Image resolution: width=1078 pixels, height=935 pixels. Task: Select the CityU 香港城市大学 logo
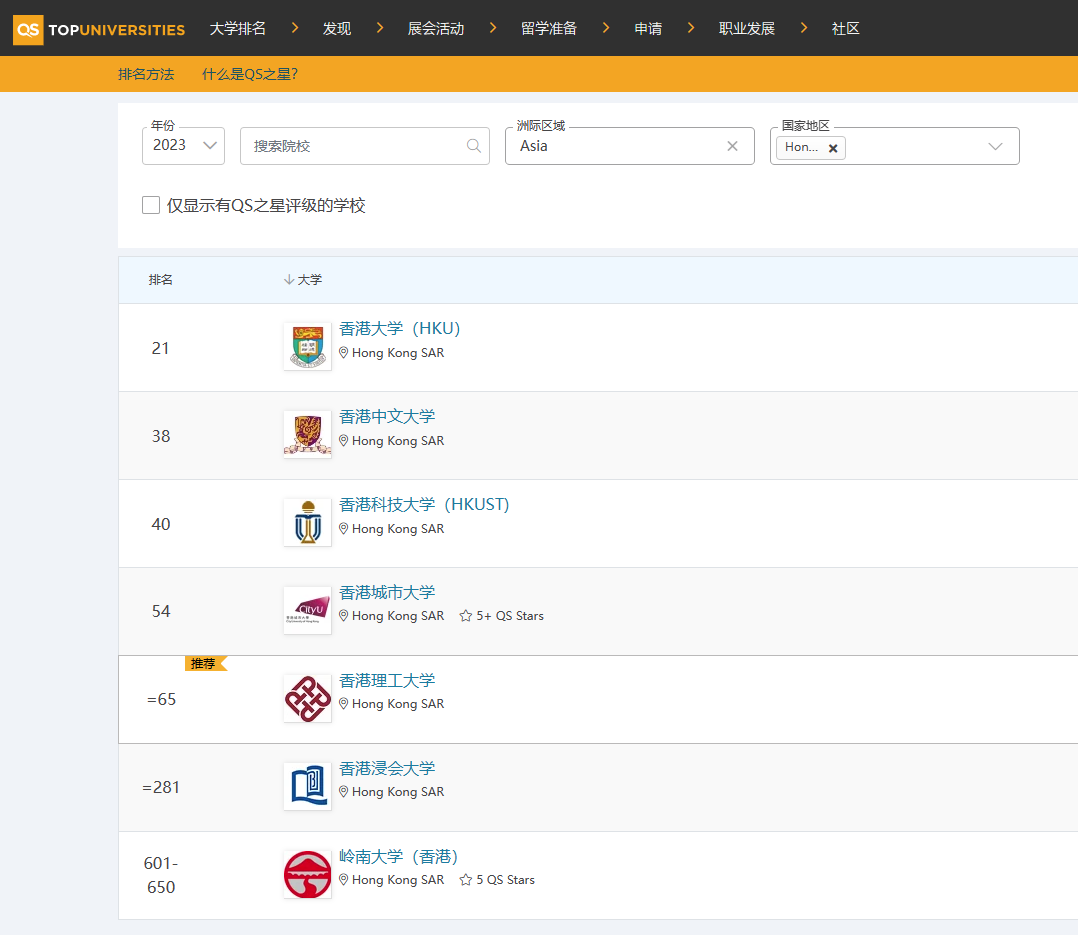(x=307, y=610)
